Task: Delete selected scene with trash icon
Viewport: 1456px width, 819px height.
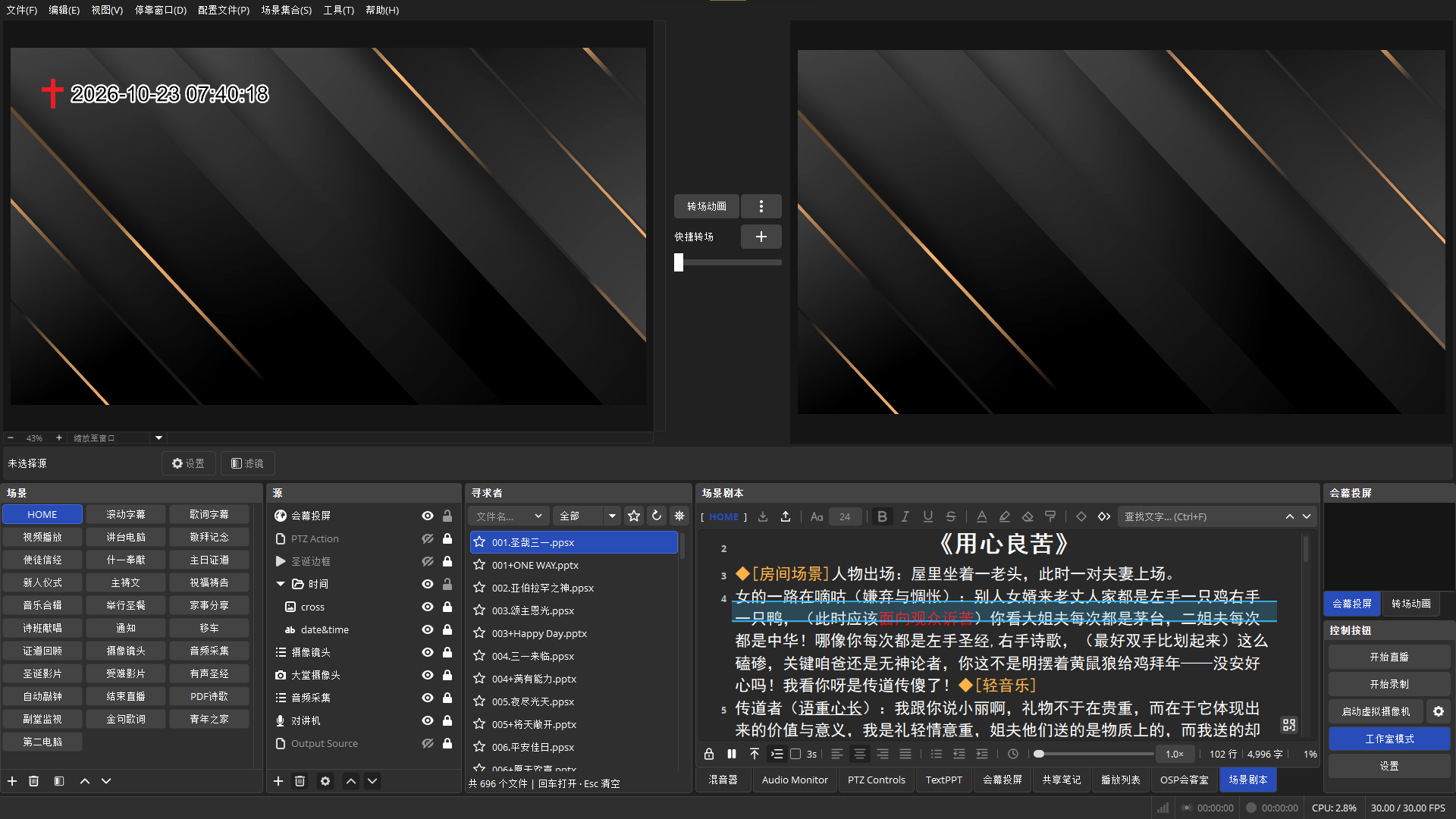Action: pos(33,781)
